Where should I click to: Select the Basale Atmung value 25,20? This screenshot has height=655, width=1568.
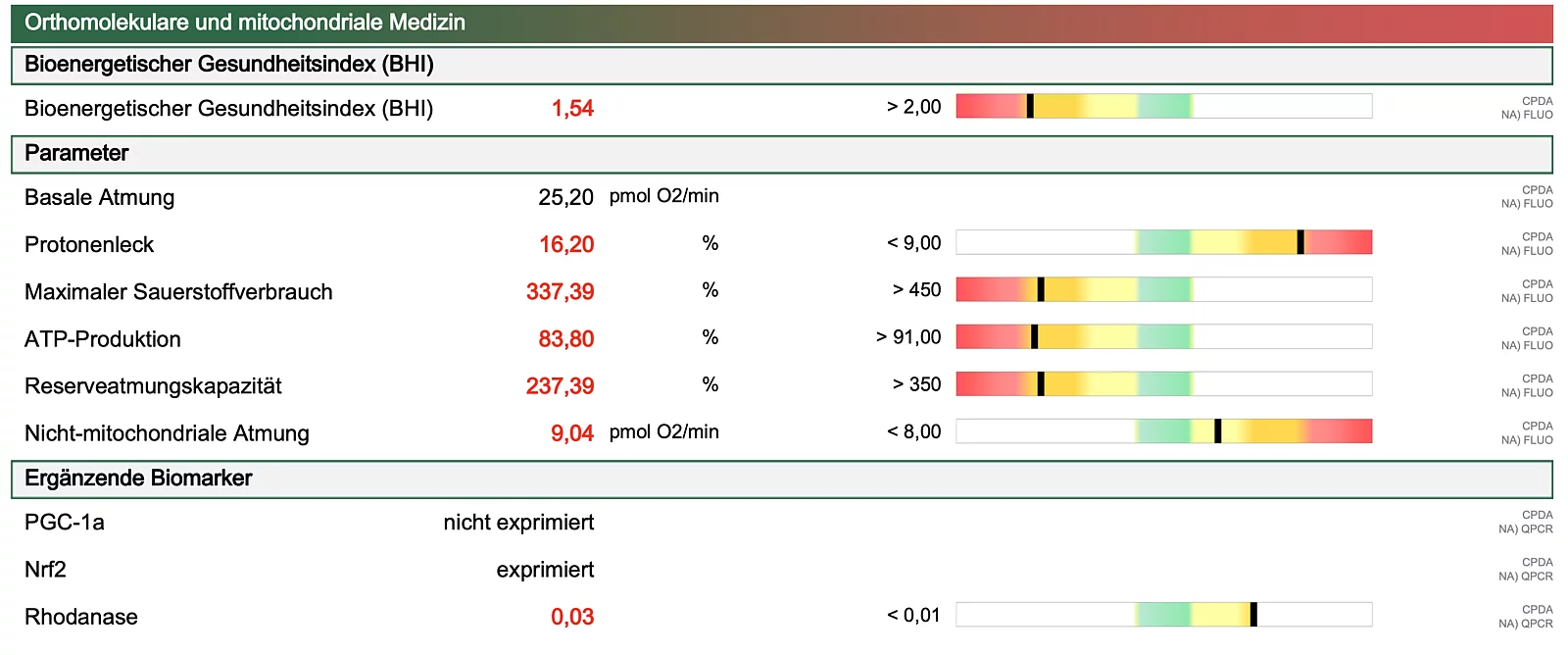coord(565,197)
